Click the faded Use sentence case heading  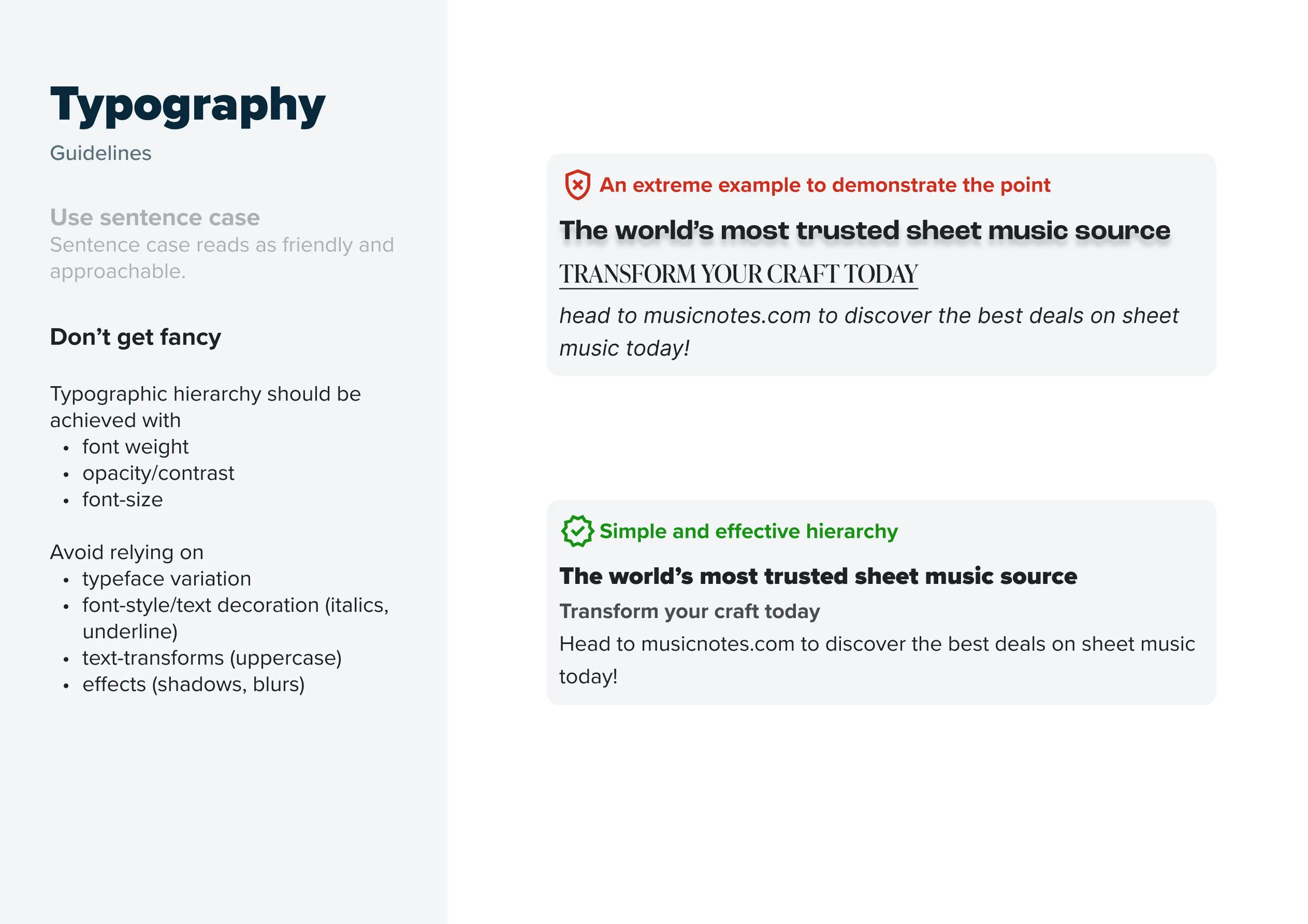tap(154, 217)
